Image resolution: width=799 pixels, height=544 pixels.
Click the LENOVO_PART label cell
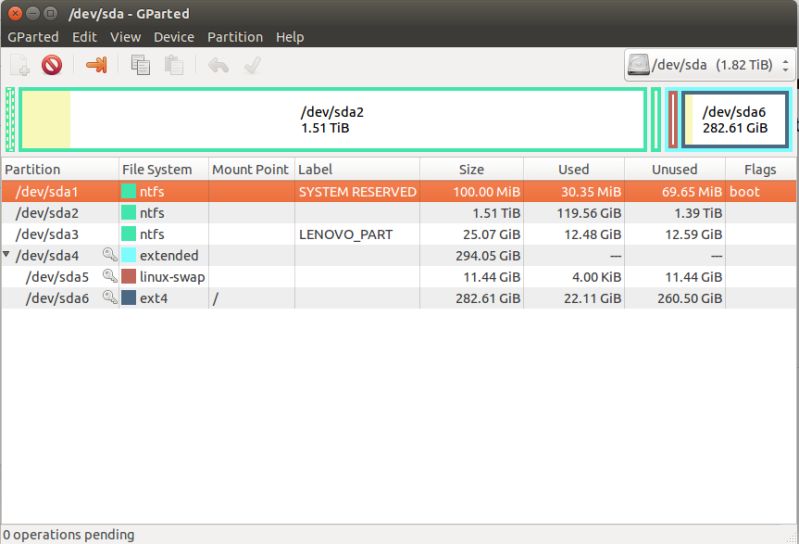tap(357, 234)
